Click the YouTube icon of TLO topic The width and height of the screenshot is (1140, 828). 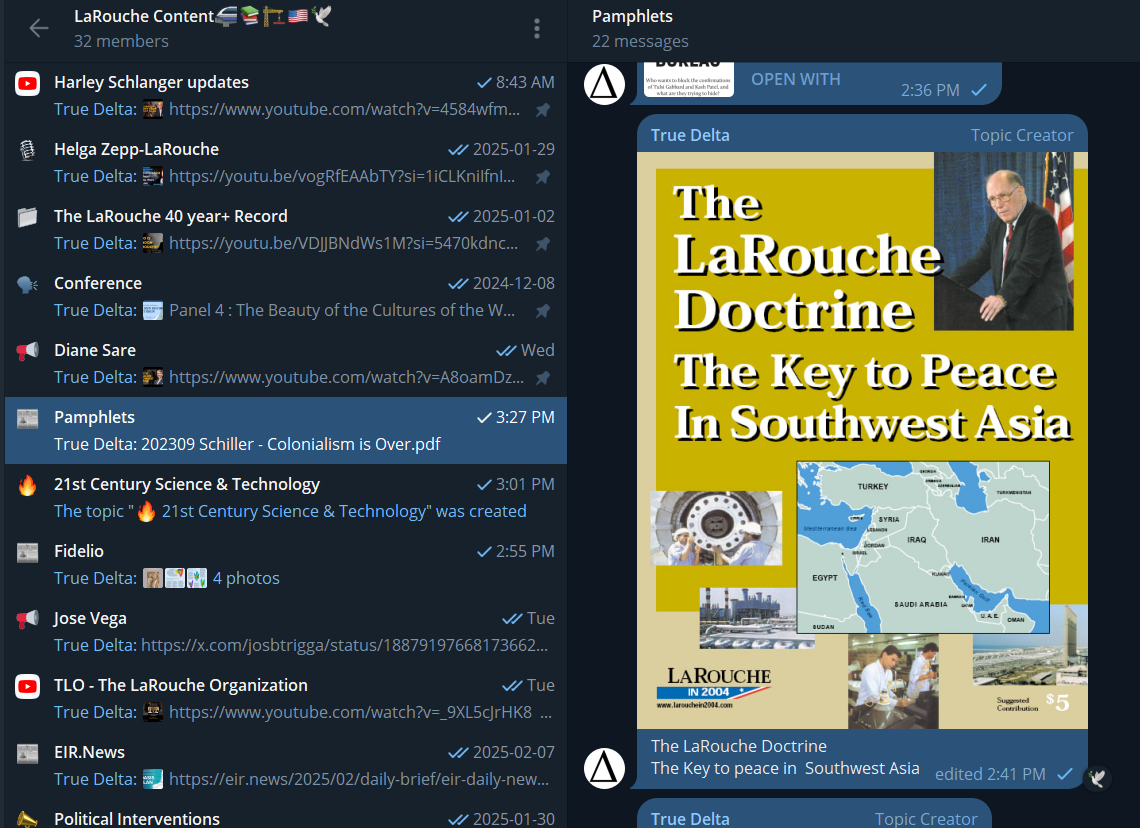click(x=28, y=686)
